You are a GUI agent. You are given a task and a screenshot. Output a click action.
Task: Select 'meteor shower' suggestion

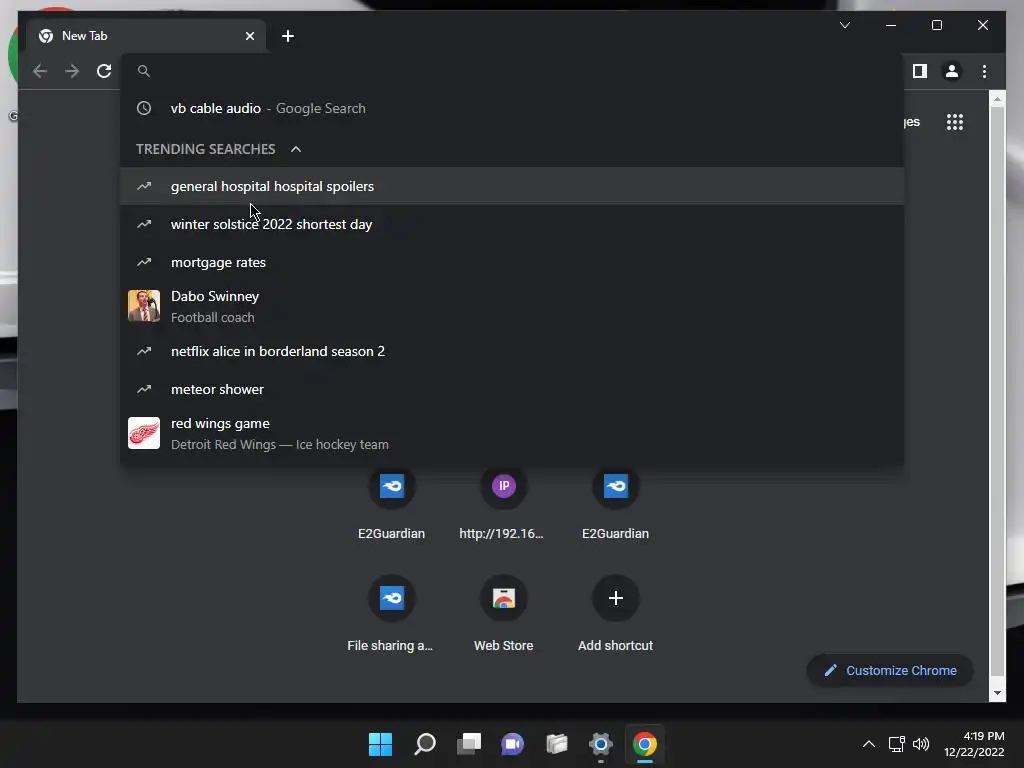pyautogui.click(x=512, y=389)
